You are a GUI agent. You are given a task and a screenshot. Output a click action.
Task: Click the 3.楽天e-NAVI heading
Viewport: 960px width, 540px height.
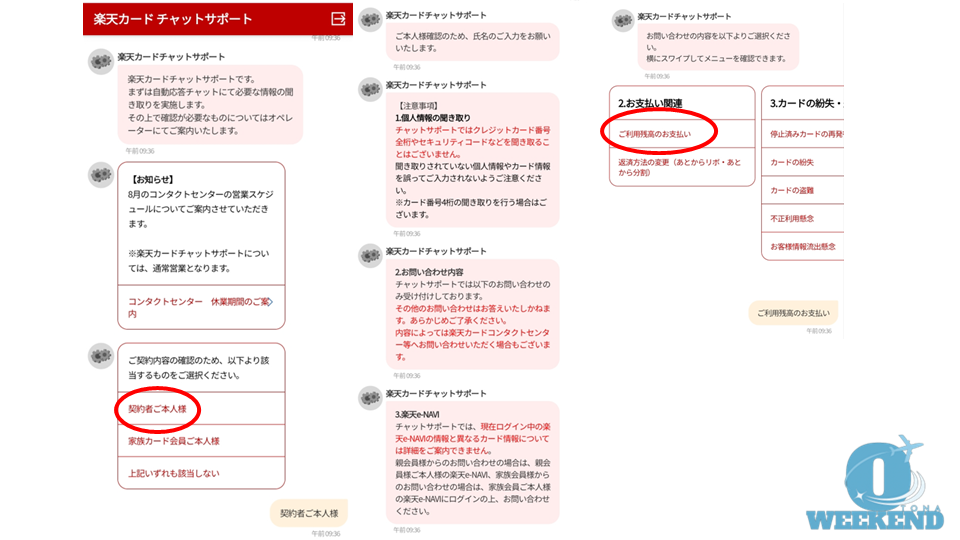coord(416,414)
